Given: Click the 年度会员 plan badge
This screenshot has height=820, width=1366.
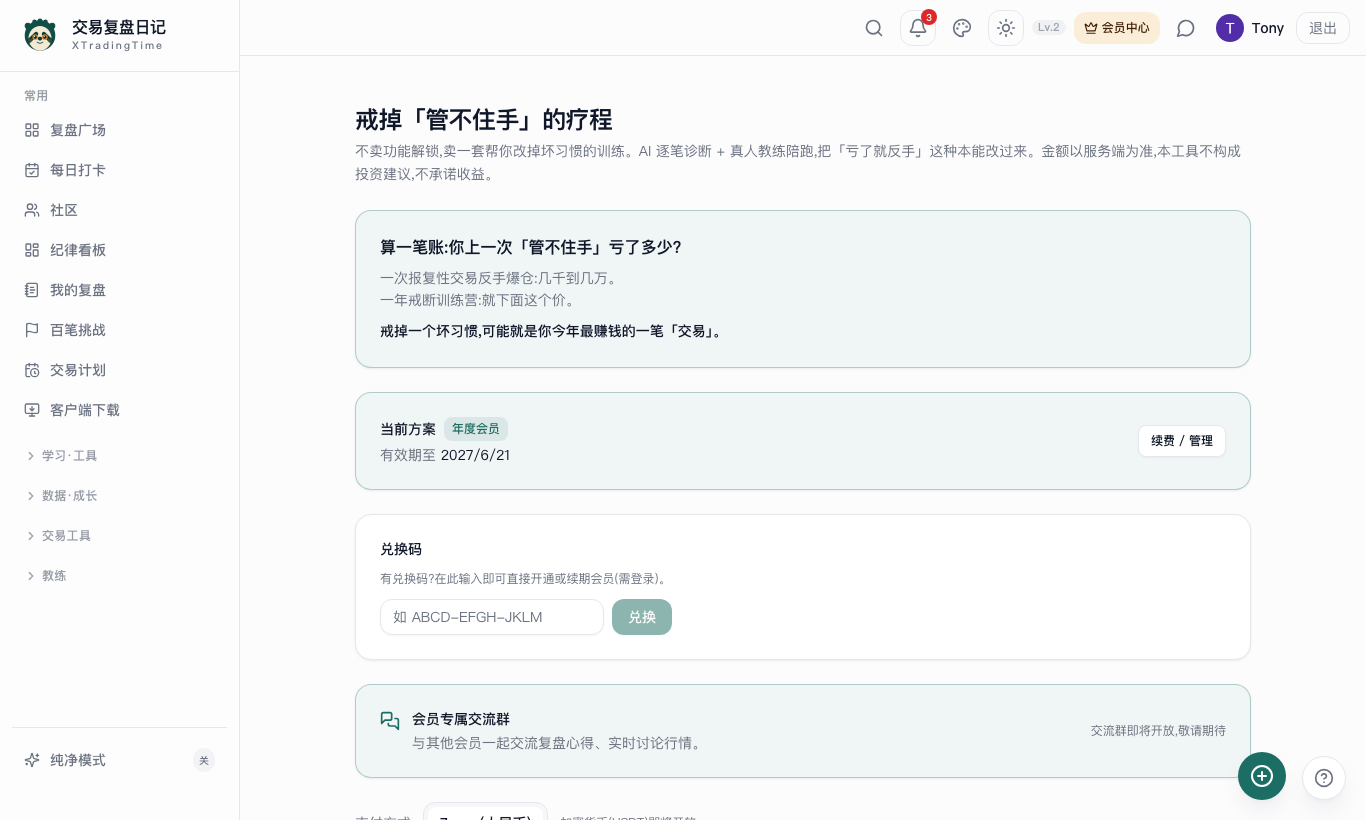Looking at the screenshot, I should tap(476, 429).
